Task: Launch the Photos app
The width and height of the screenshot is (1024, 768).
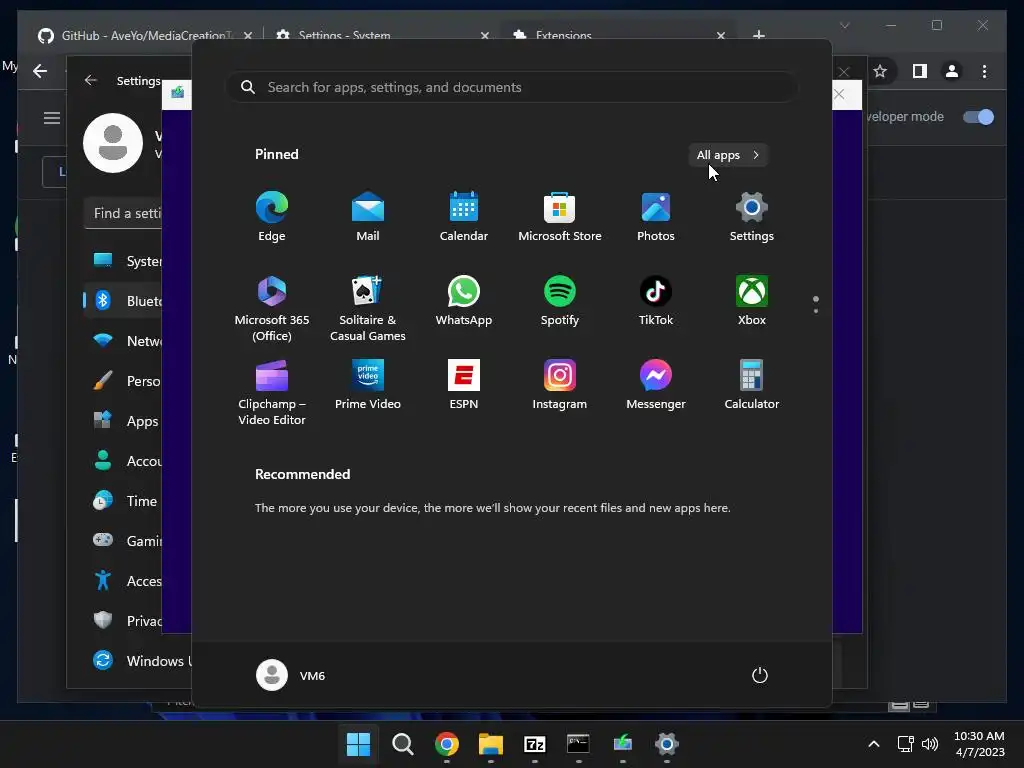Action: [x=656, y=217]
